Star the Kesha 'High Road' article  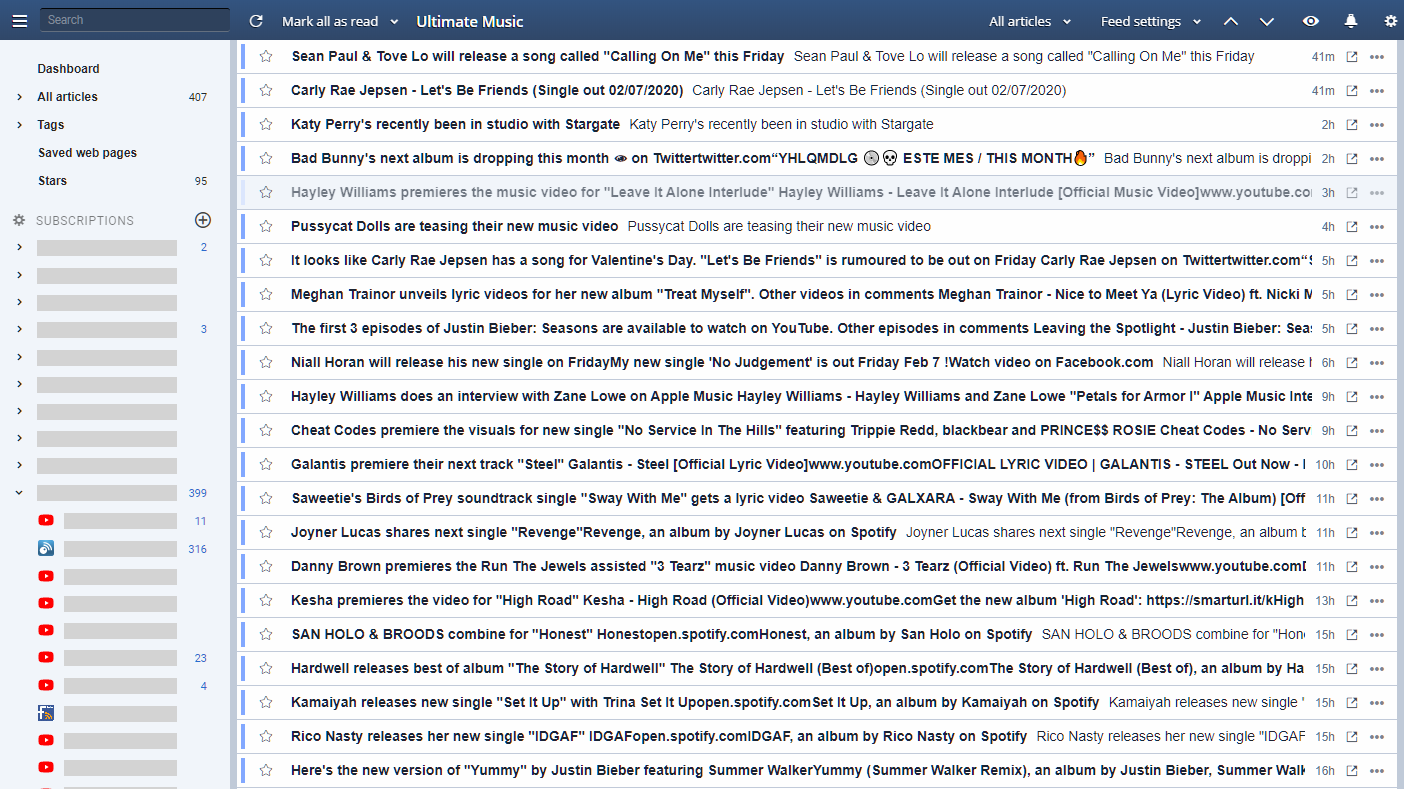tap(266, 600)
